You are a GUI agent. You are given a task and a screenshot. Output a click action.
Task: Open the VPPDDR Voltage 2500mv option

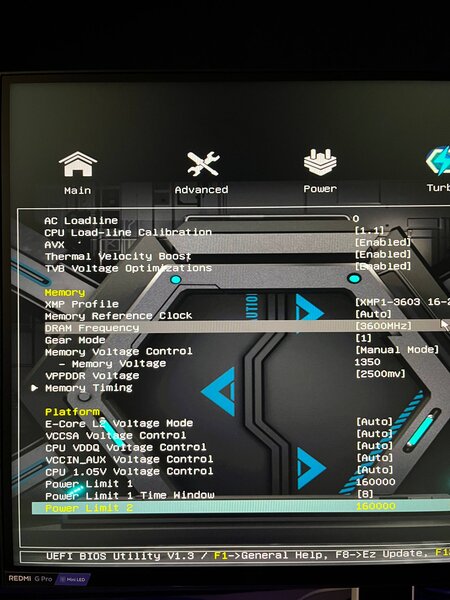point(380,374)
